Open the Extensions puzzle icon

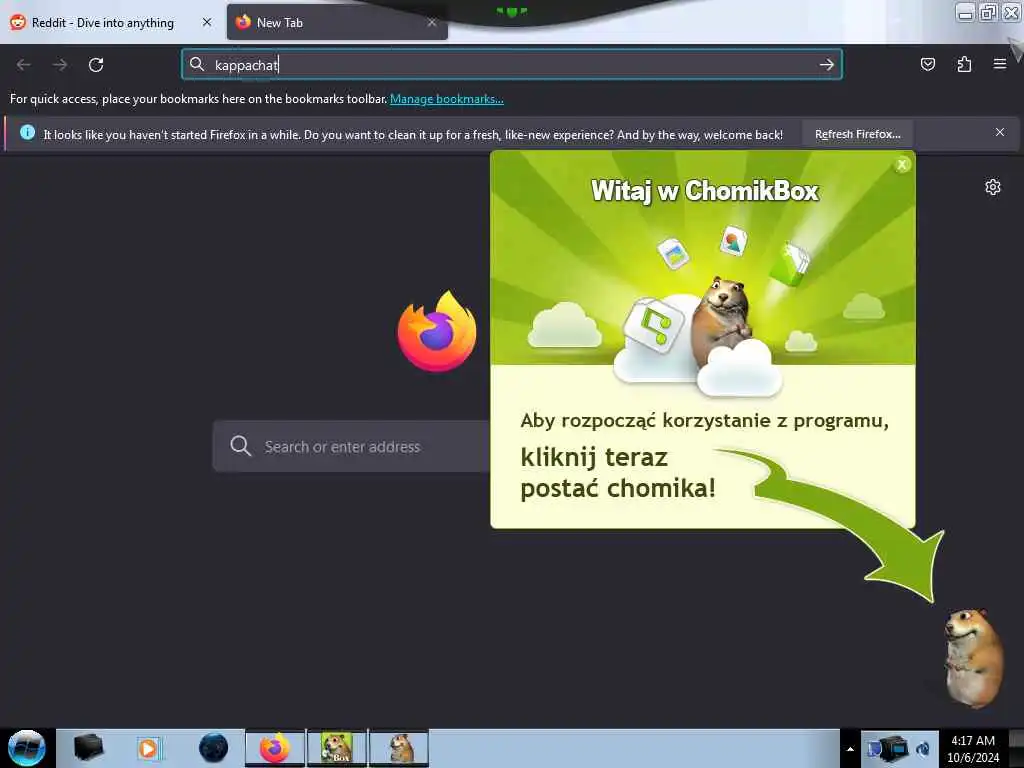pos(964,64)
